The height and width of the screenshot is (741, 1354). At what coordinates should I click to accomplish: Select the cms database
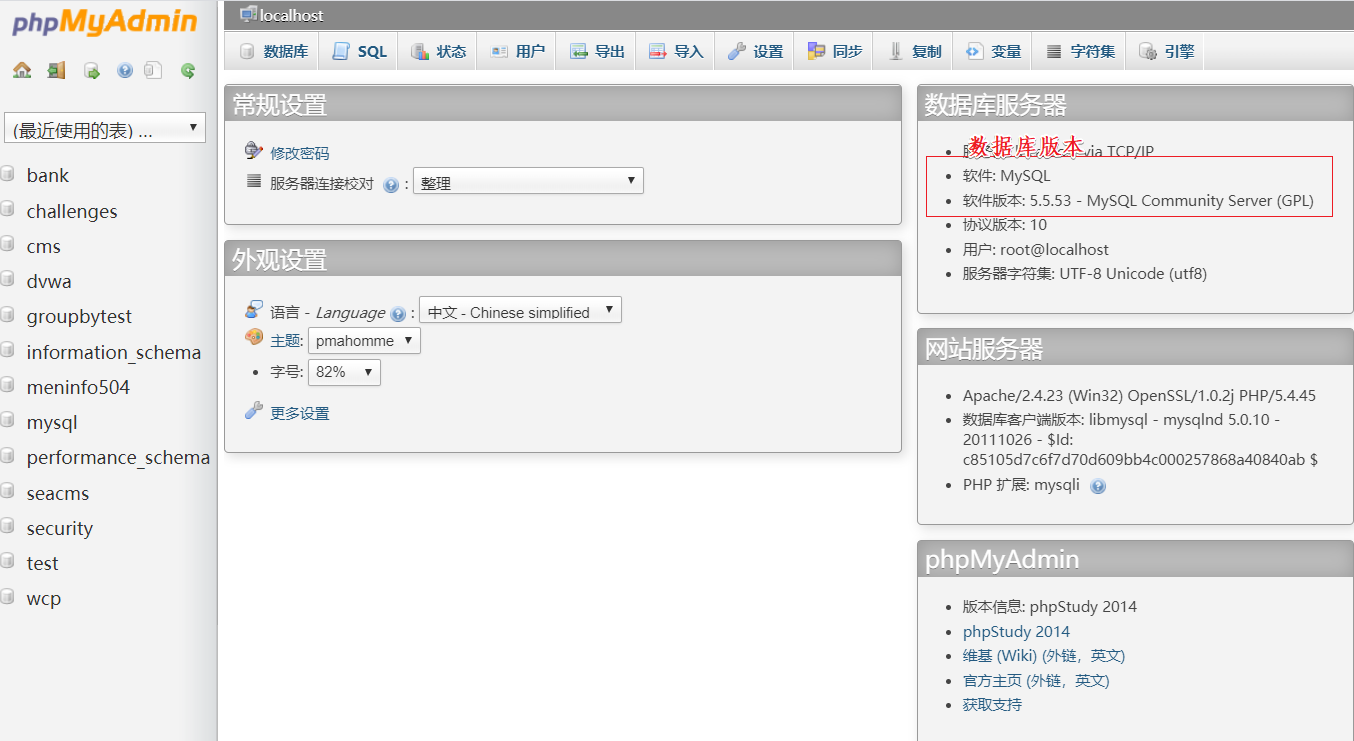pos(43,246)
